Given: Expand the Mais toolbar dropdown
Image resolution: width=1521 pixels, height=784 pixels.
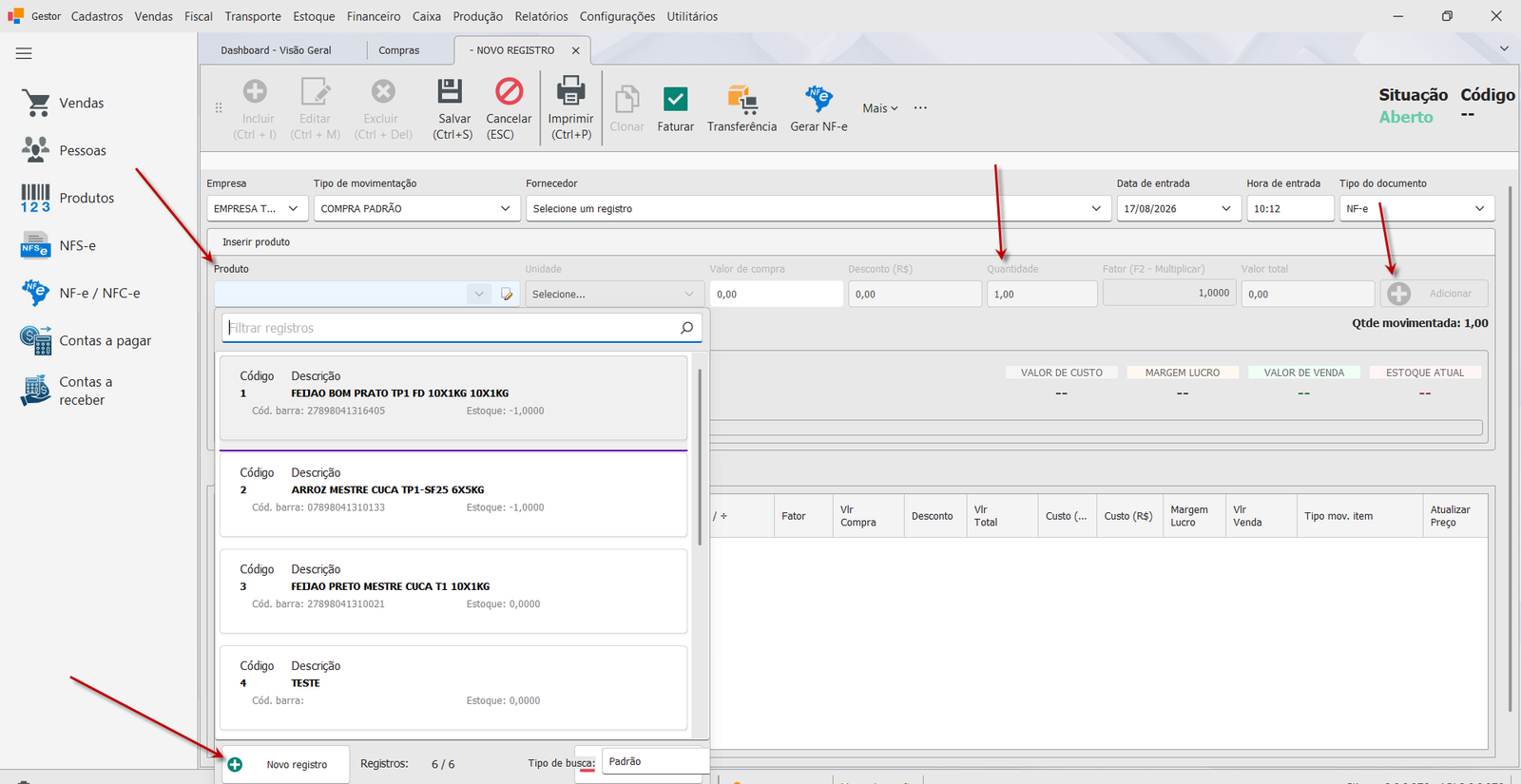Looking at the screenshot, I should [x=880, y=108].
